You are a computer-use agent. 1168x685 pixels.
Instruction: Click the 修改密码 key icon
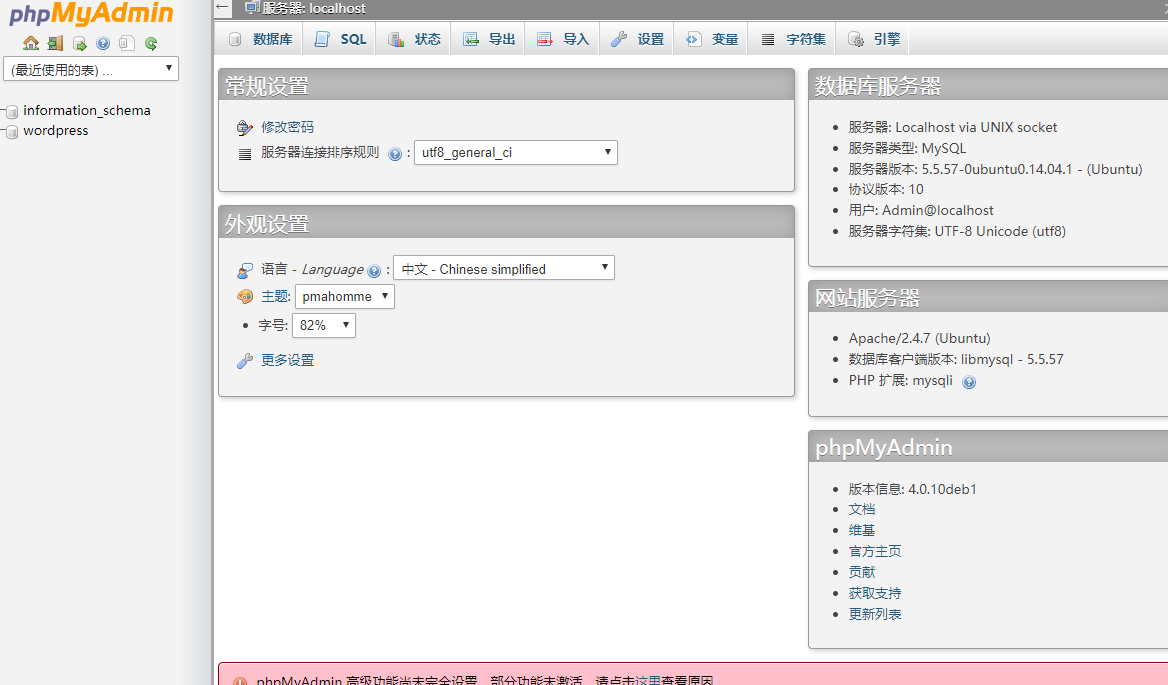[244, 127]
